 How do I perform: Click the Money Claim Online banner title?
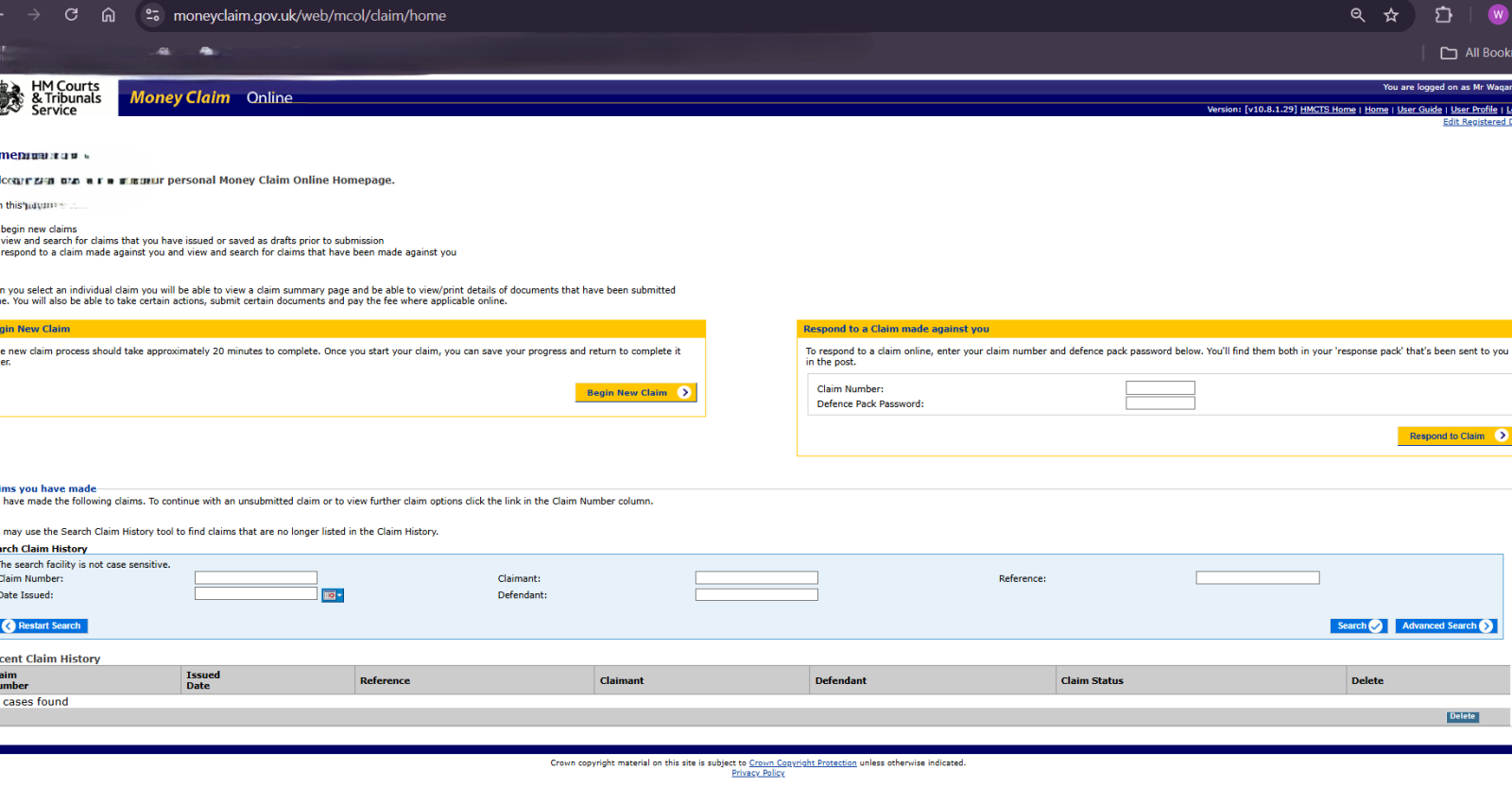pos(211,97)
